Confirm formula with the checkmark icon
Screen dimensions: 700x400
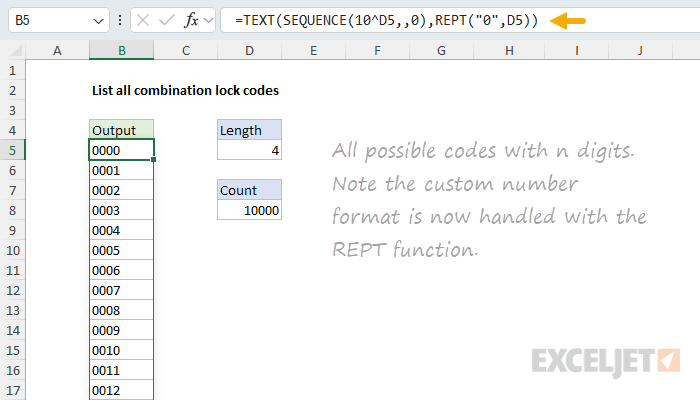167,20
